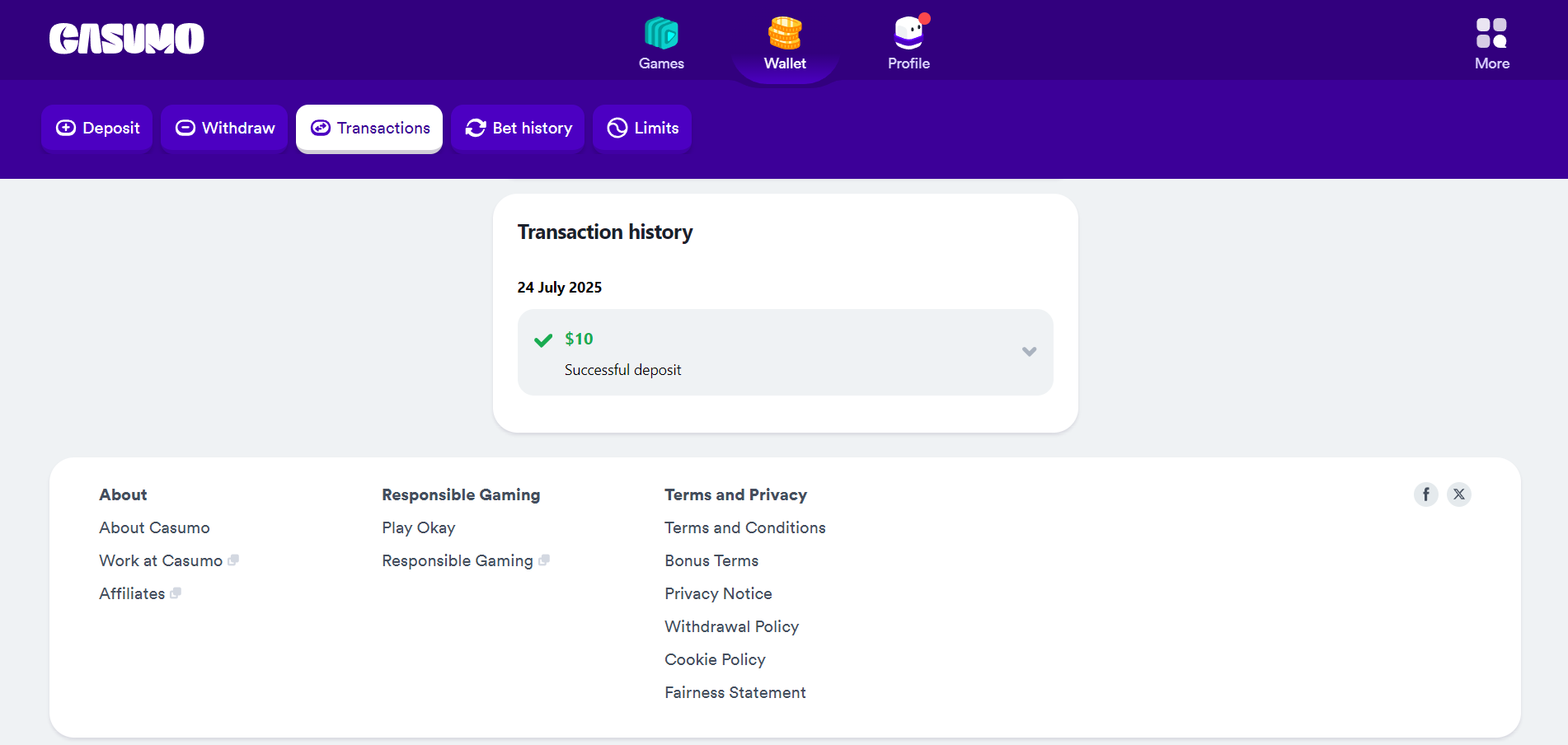Click the Successful deposit label
The height and width of the screenshot is (745, 1568).
point(622,370)
